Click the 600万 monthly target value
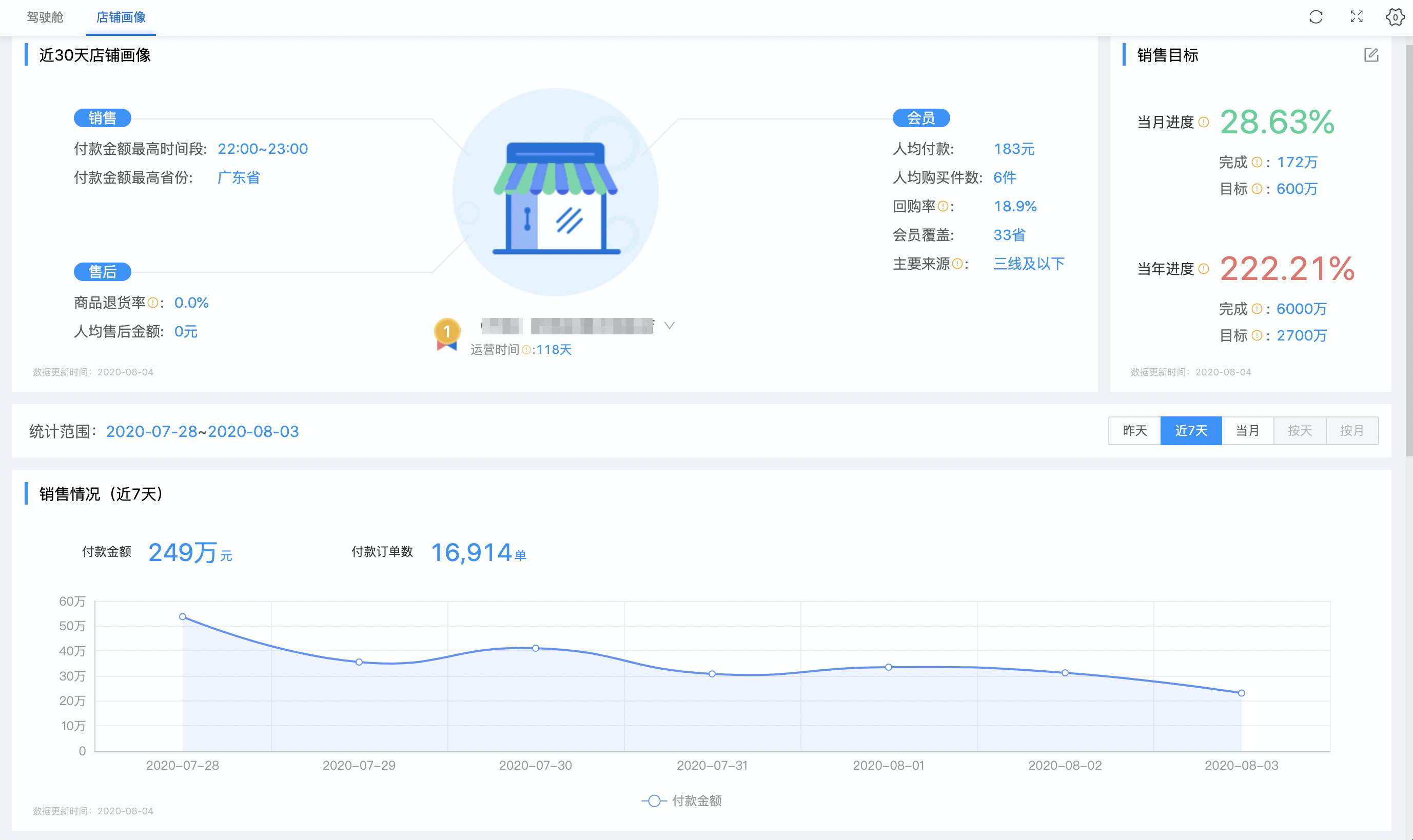The height and width of the screenshot is (840, 1413). [1297, 189]
